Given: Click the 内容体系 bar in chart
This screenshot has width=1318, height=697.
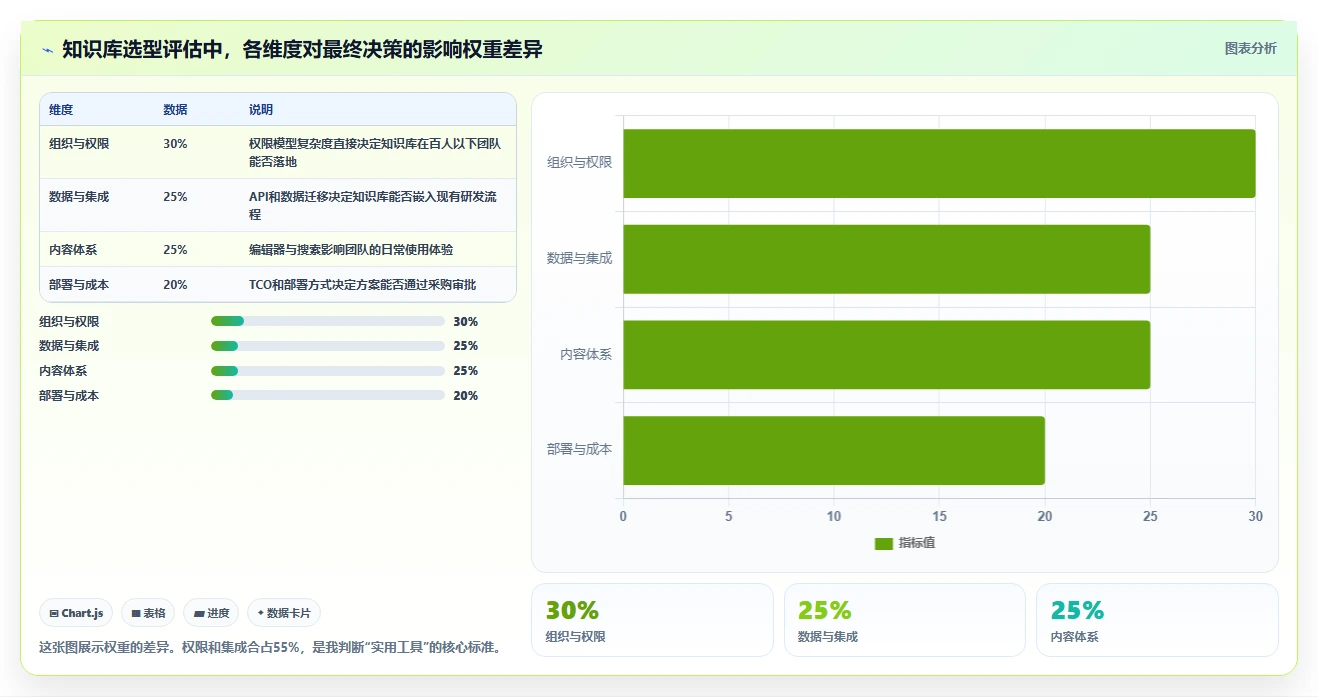Looking at the screenshot, I should [886, 355].
